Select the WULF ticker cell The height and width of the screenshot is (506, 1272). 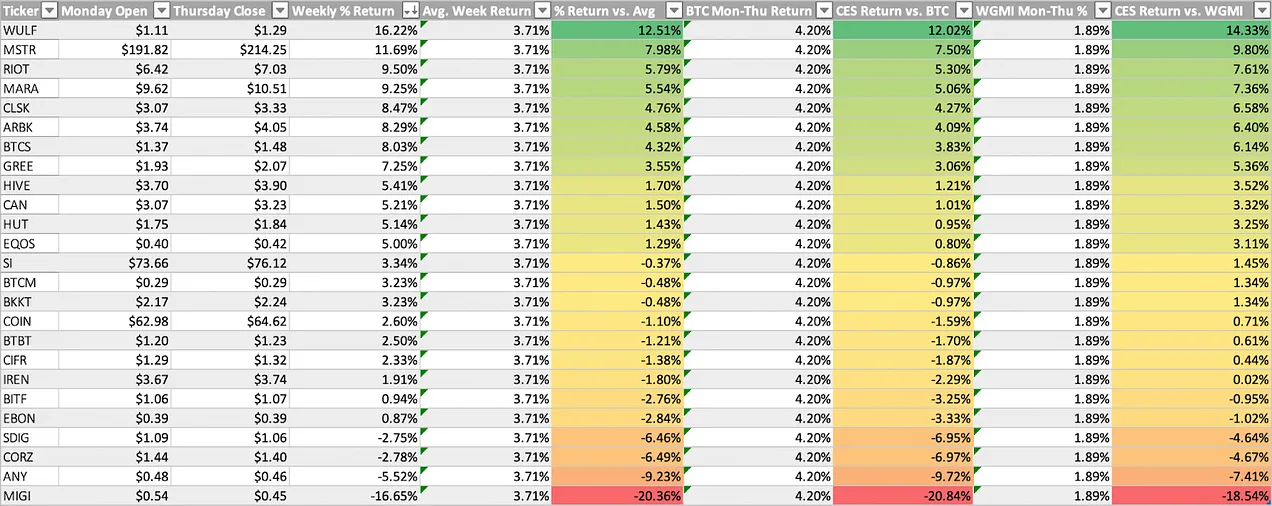click(x=30, y=30)
